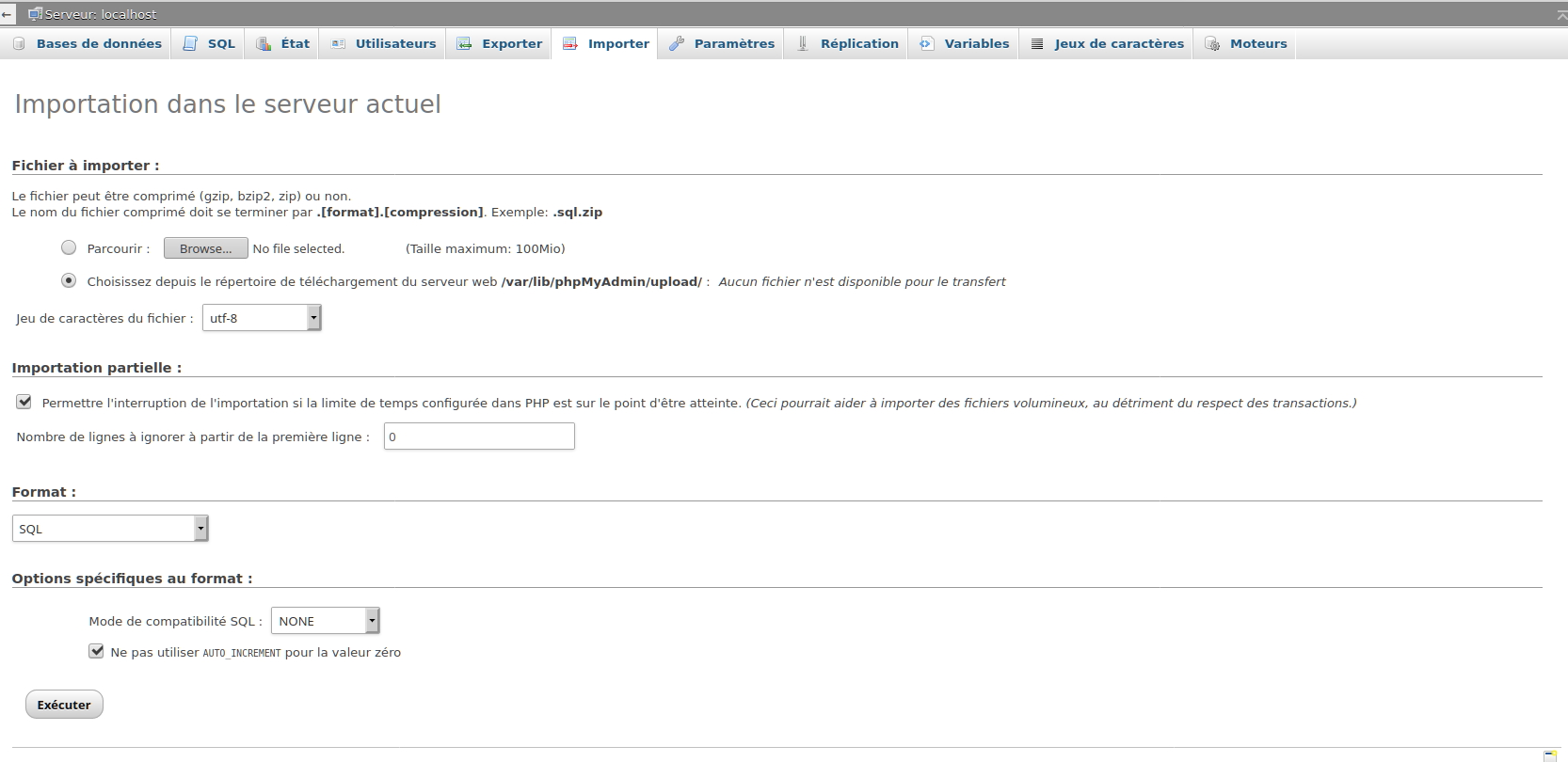Image resolution: width=1568 pixels, height=762 pixels.
Task: Select the Parcourir radio button
Action: click(x=69, y=247)
